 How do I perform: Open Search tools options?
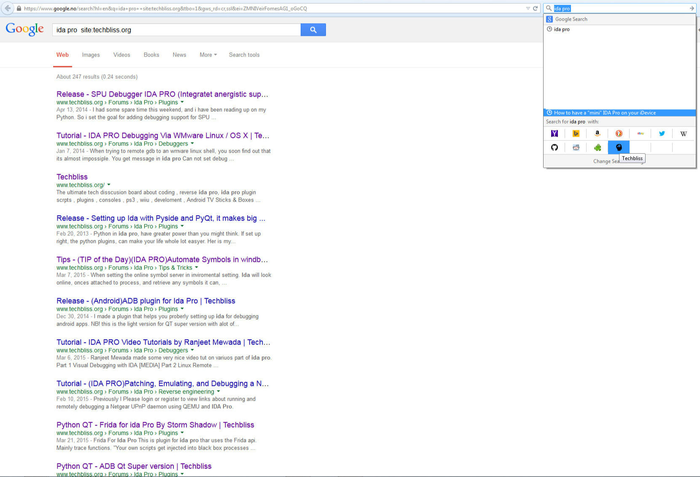[244, 55]
